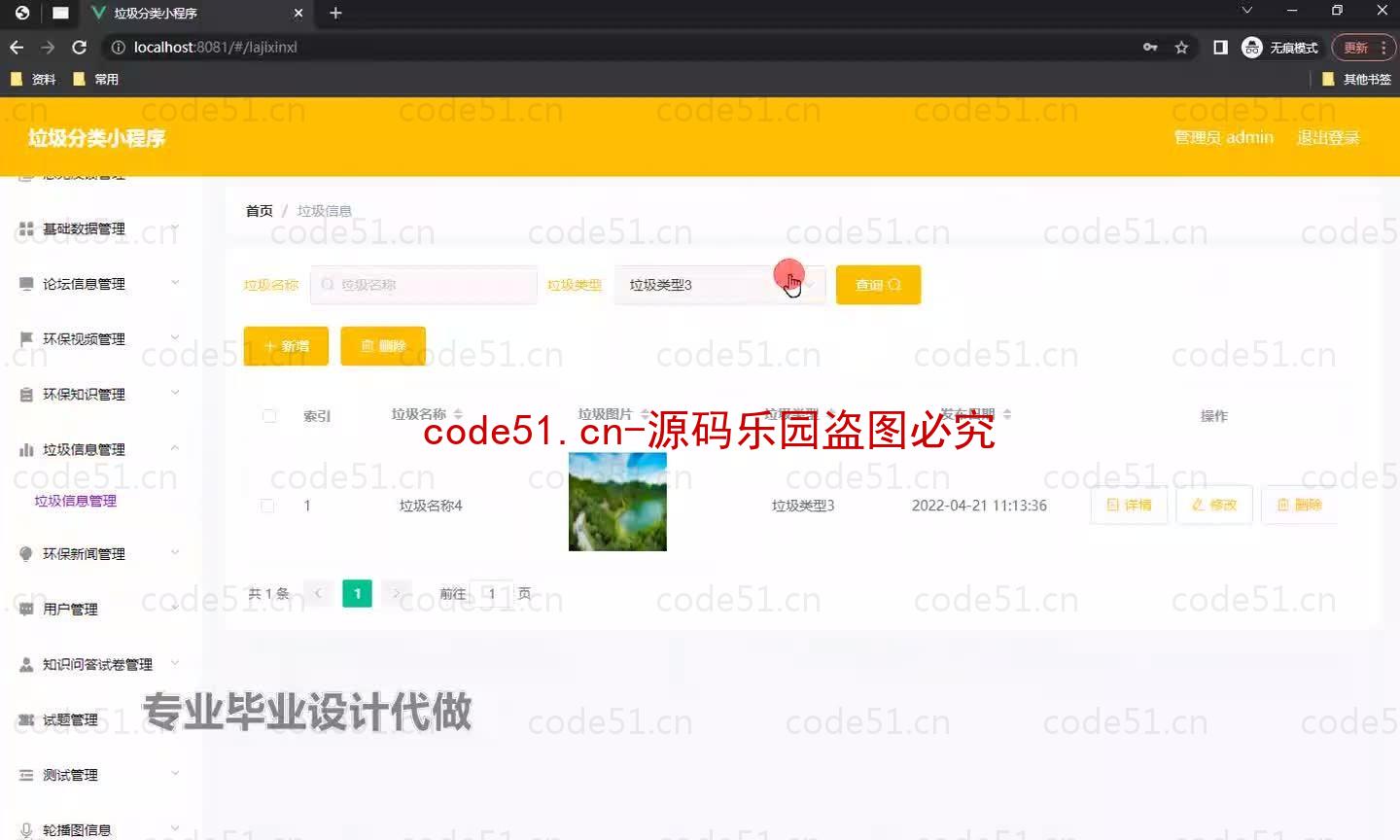Click the tab search chevron in title bar
This screenshot has height=840, width=1400.
click(1246, 11)
